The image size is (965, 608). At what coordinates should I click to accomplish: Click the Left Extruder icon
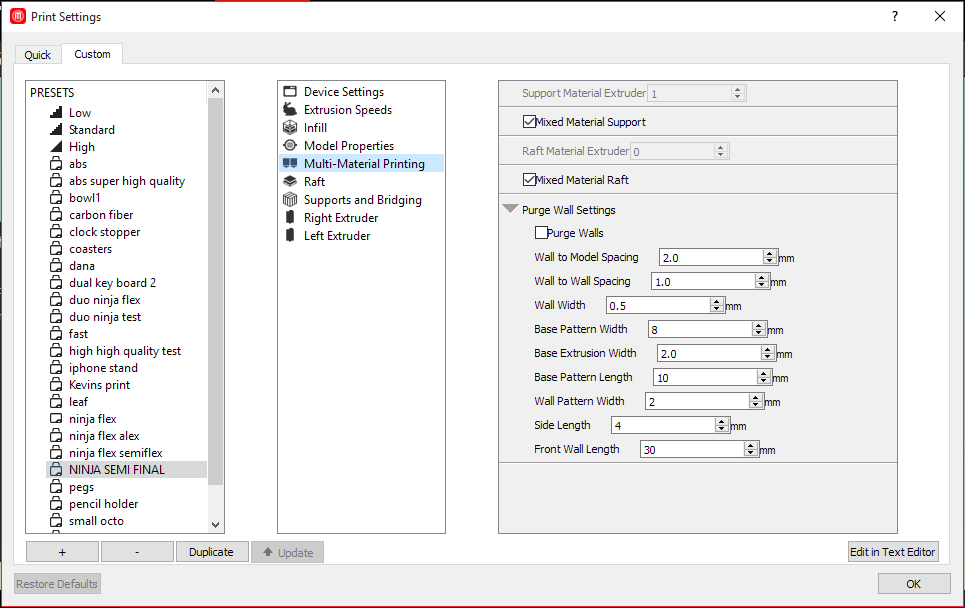(x=290, y=236)
